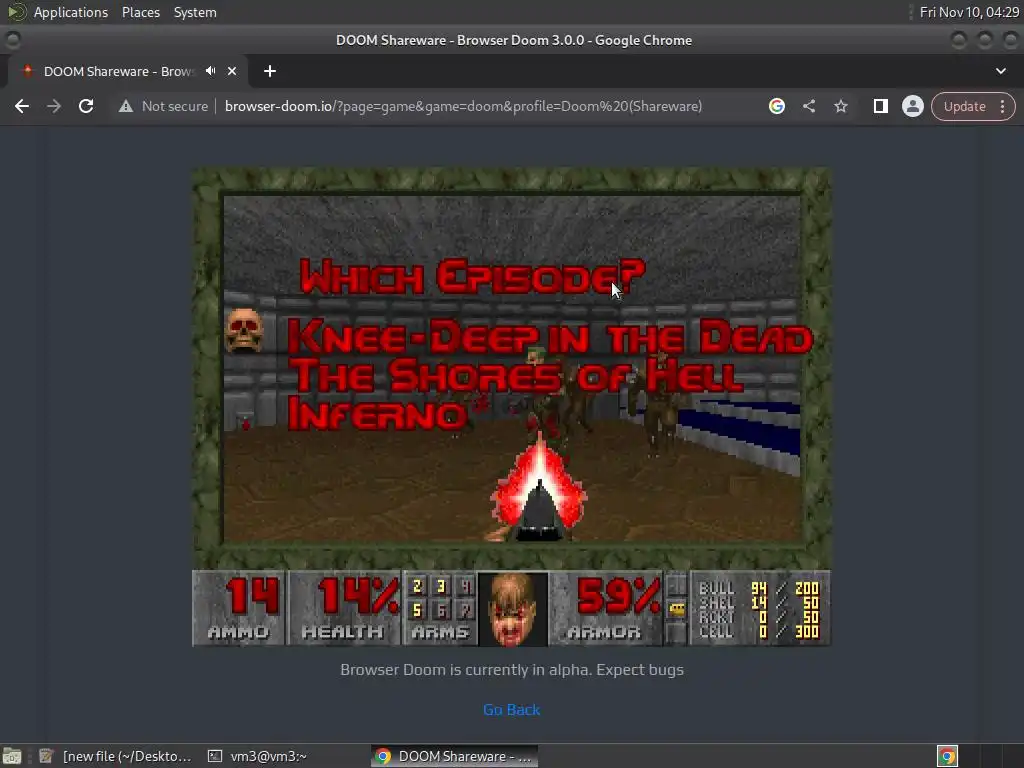Click the show desktop taskbar icon

(x=12, y=756)
